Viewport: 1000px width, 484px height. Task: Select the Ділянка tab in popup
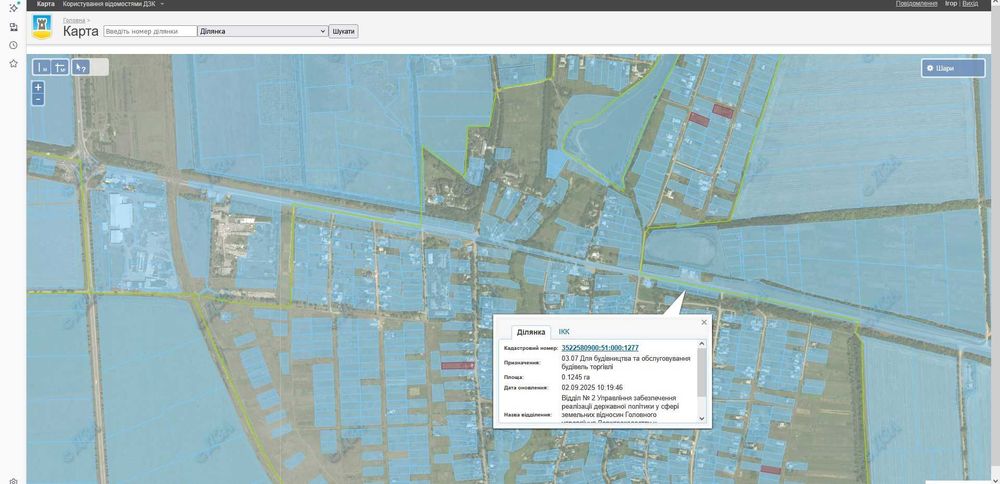pos(530,332)
